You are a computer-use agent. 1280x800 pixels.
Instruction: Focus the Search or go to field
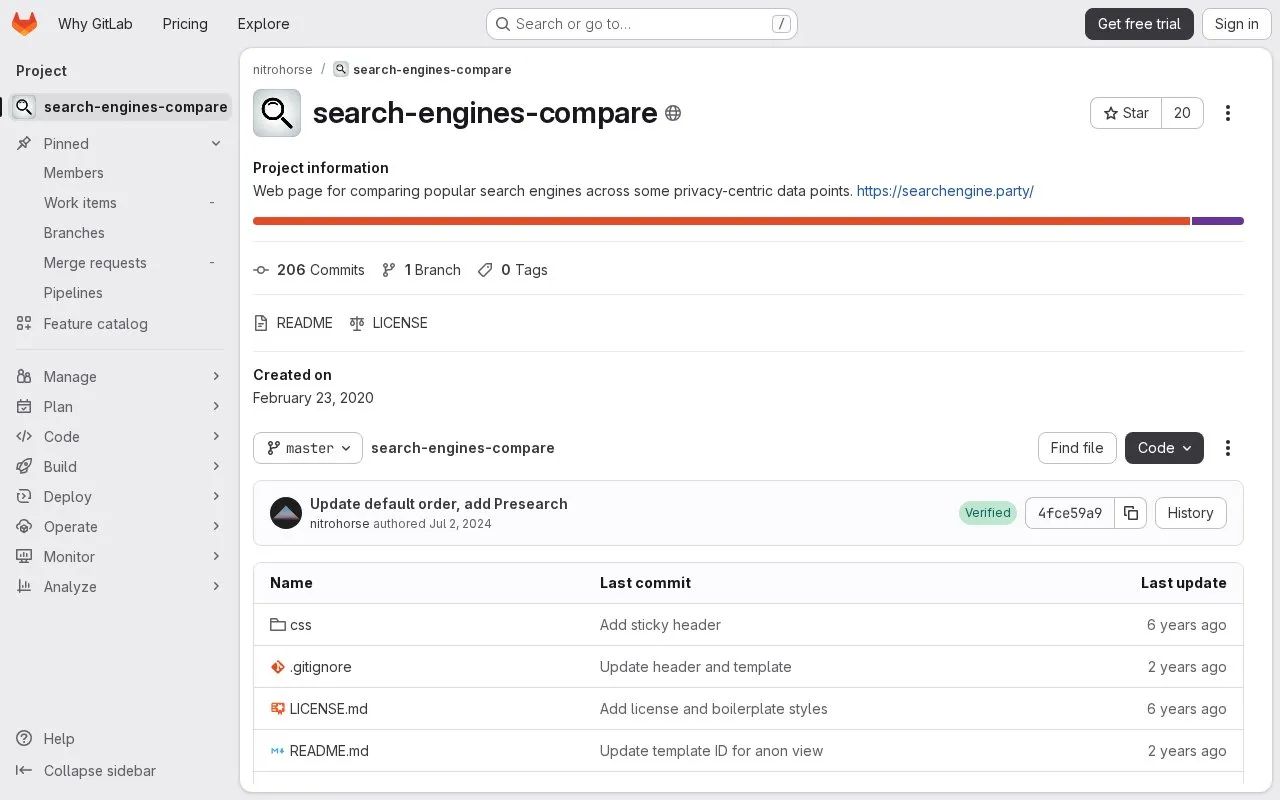click(x=642, y=24)
